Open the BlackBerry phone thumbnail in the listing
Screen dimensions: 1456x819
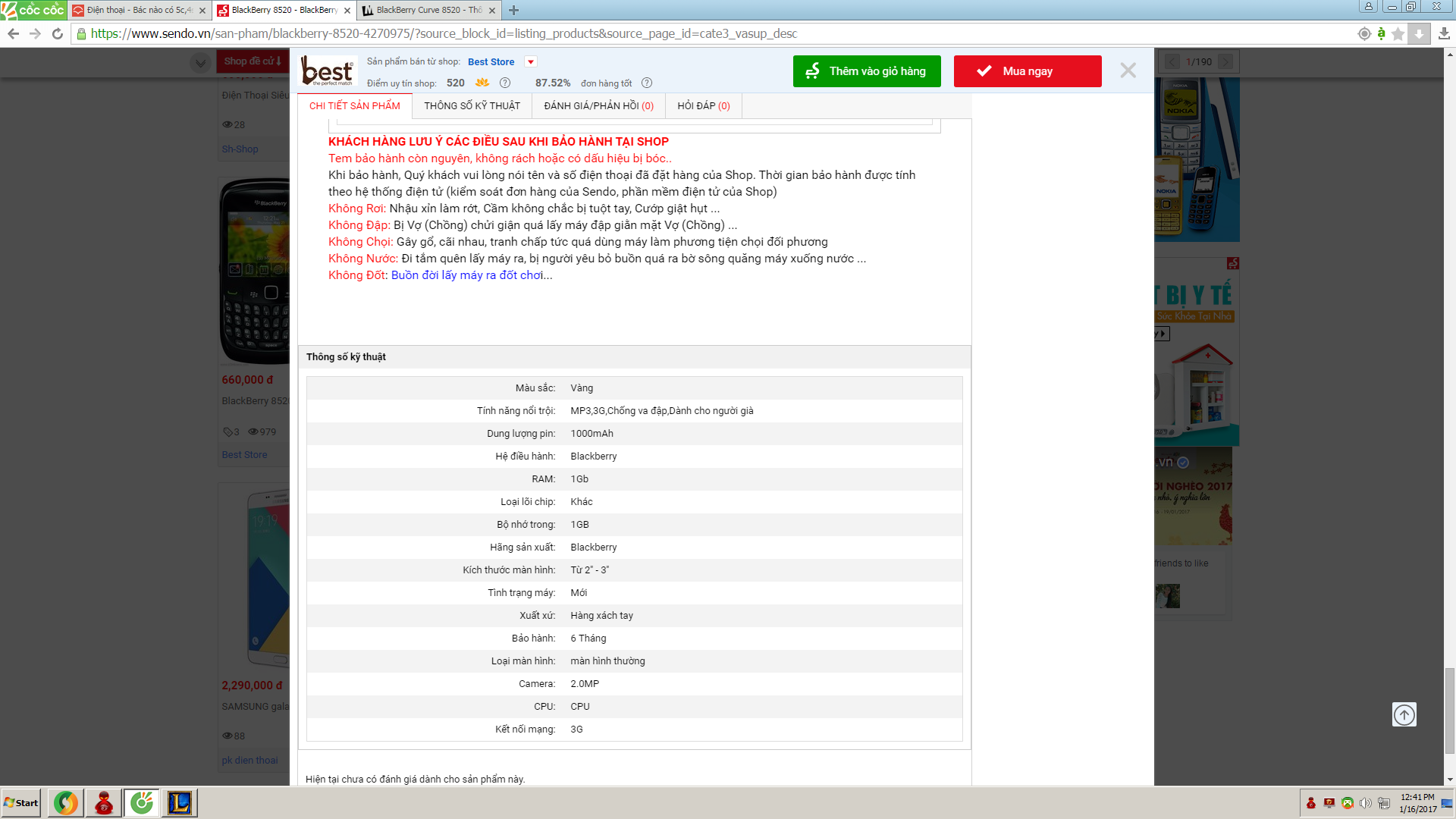254,271
